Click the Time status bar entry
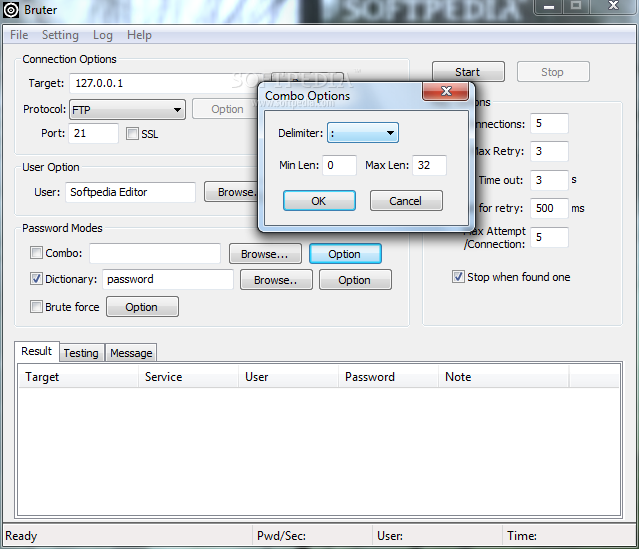 [522, 536]
